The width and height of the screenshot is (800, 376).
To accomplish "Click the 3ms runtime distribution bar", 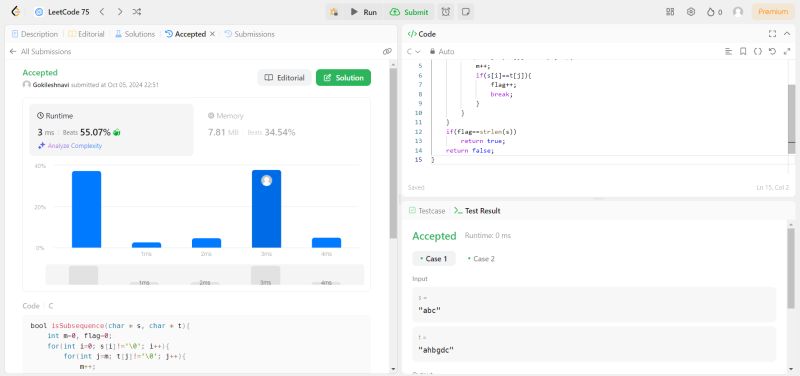I will (266, 209).
